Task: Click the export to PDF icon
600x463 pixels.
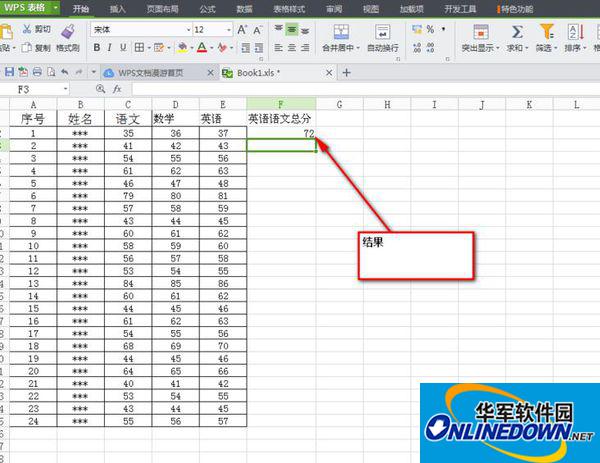Action: coord(23,72)
